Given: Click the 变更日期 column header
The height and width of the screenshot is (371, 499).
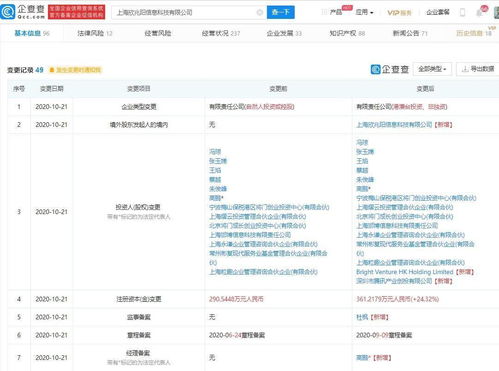Looking at the screenshot, I should pos(52,89).
